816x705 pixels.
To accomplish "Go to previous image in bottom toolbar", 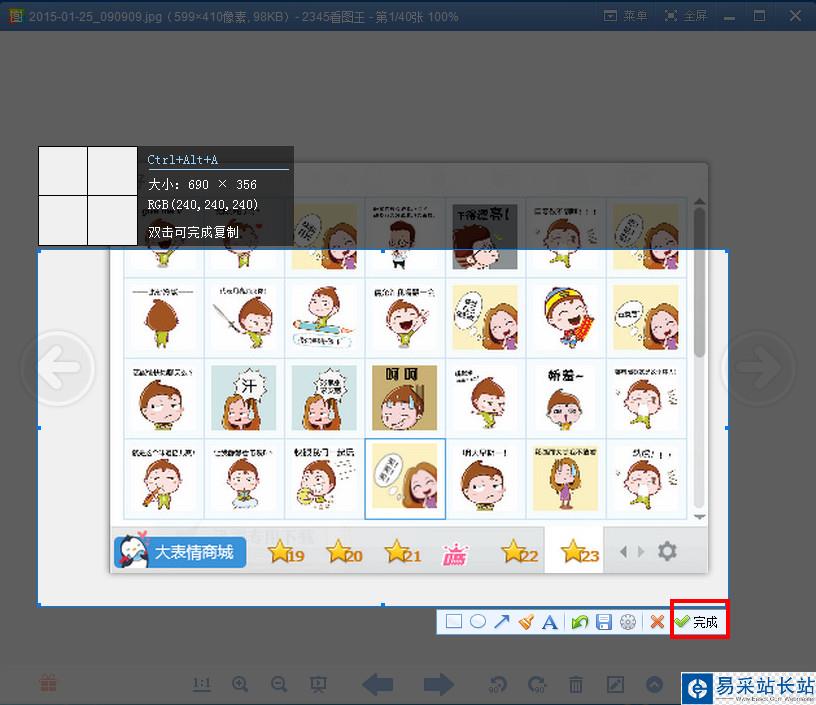I will [378, 684].
